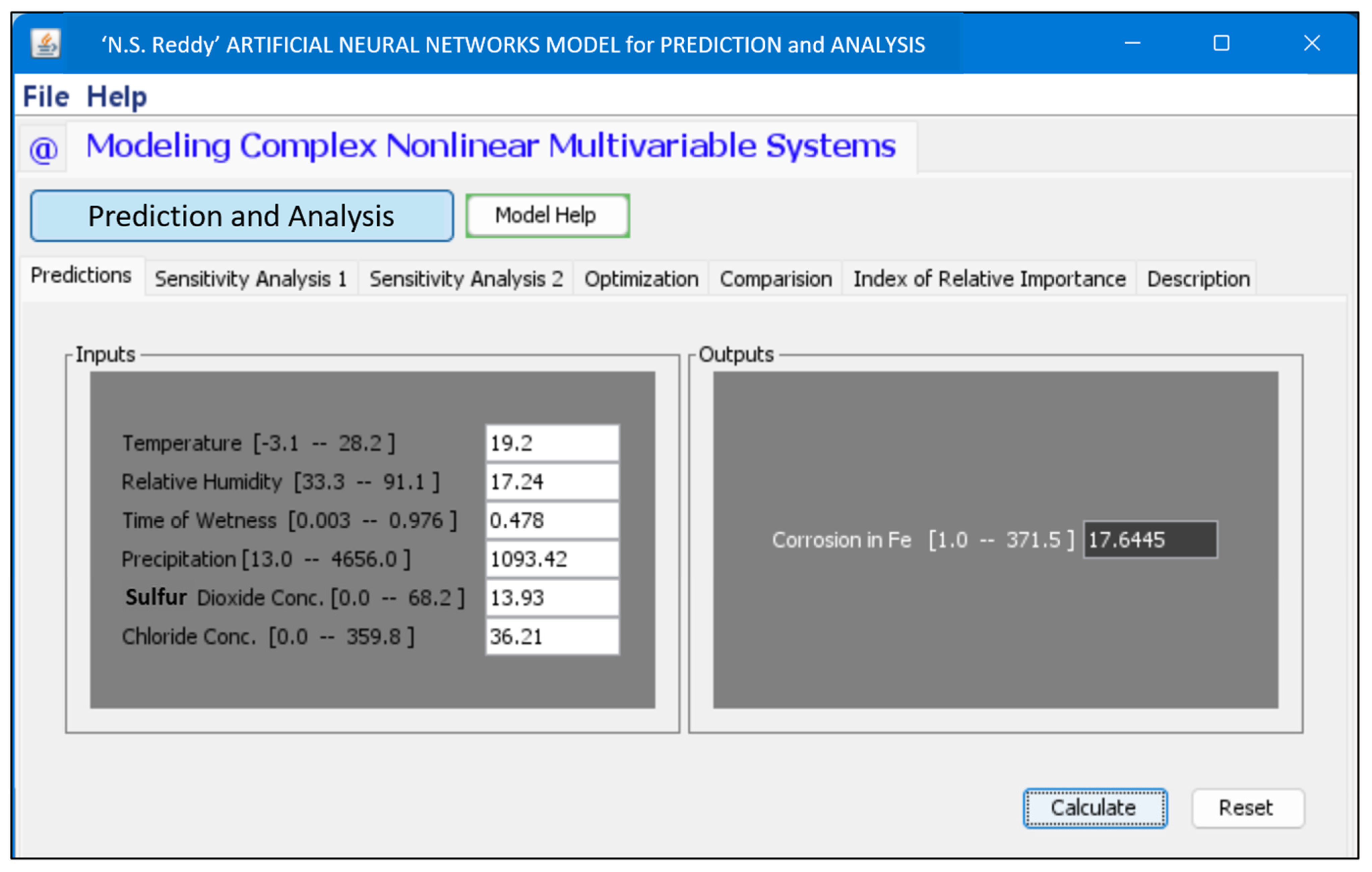
Task: Switch to Sensitivity Analysis 1 tab
Action: coord(251,279)
